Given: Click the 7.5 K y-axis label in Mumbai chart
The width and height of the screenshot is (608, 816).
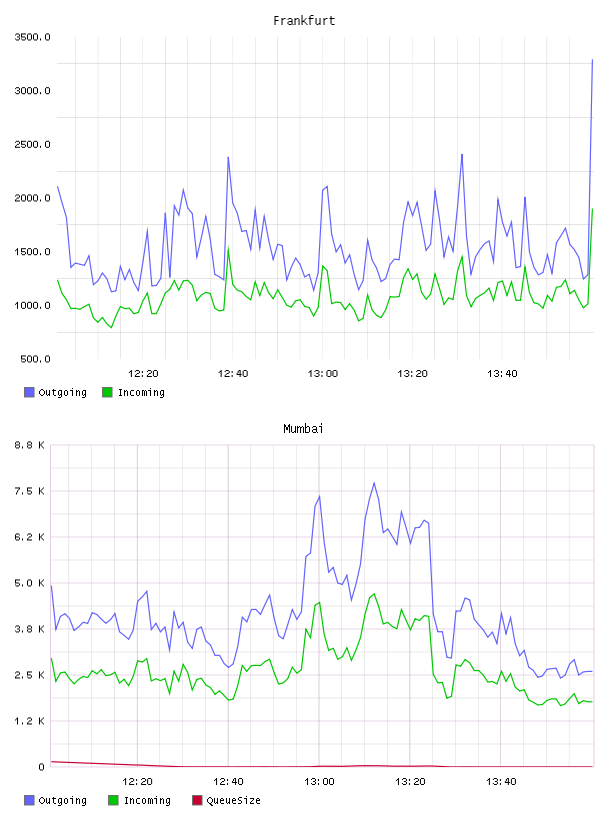Looking at the screenshot, I should (x=29, y=491).
